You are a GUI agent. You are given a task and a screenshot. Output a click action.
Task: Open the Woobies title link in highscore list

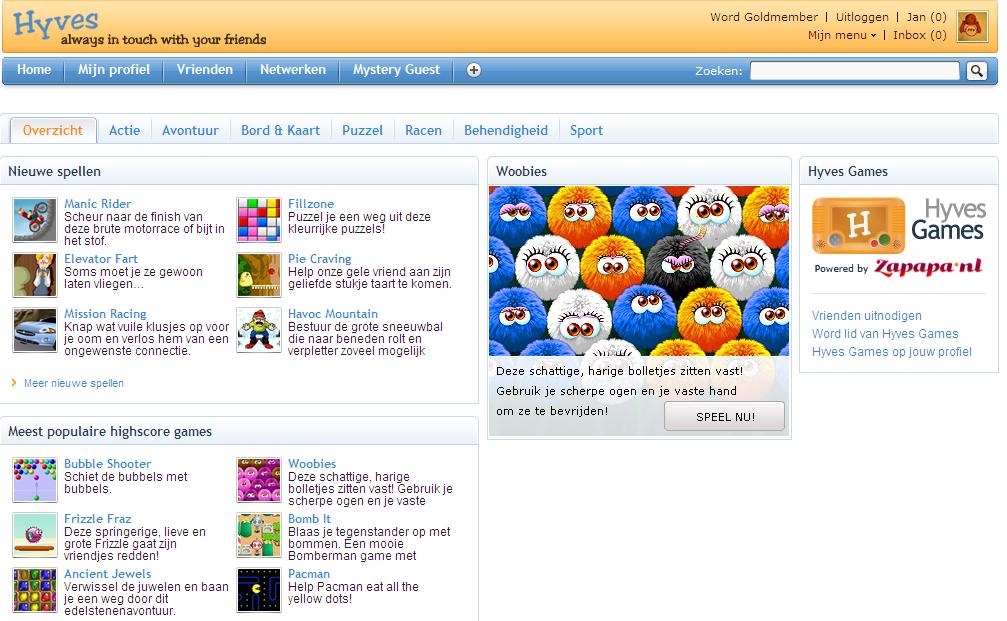312,464
